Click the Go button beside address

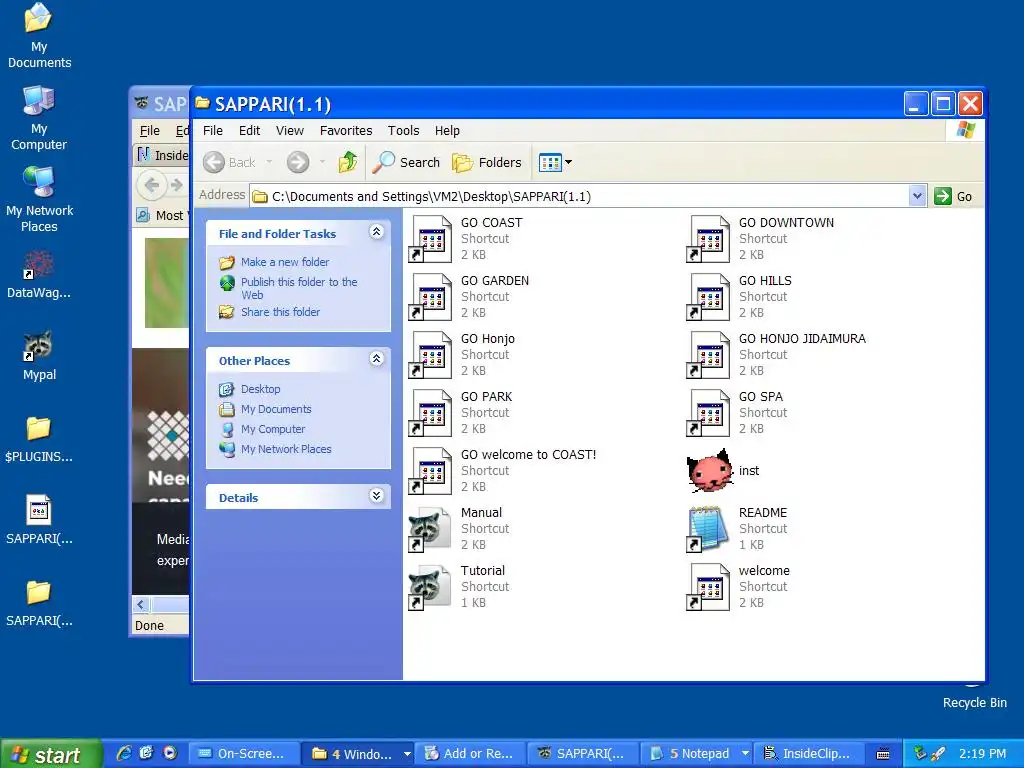point(953,196)
